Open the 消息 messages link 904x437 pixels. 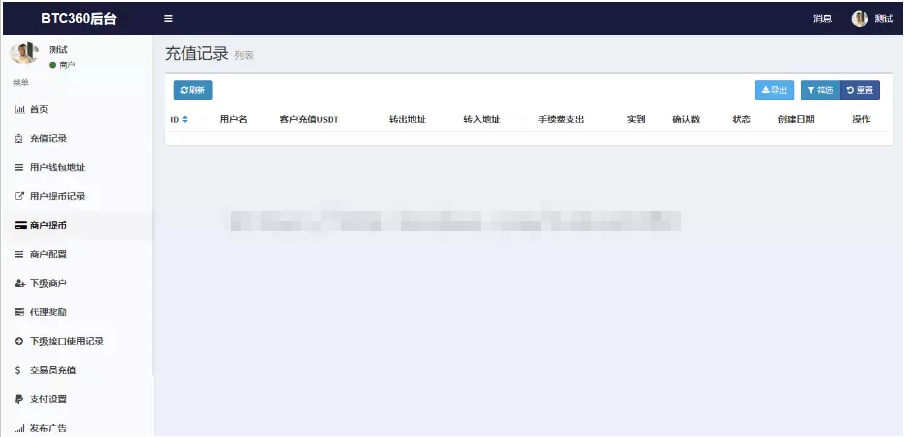pyautogui.click(x=822, y=18)
